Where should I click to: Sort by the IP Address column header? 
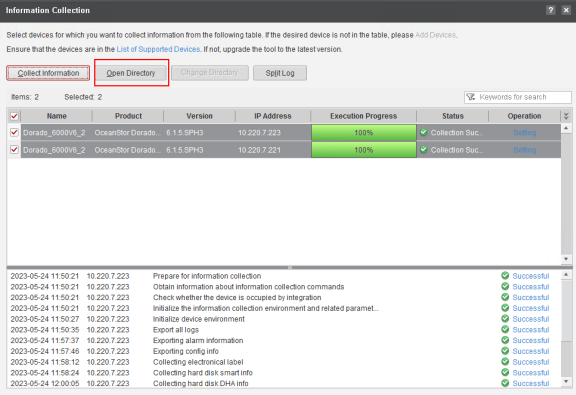273,116
